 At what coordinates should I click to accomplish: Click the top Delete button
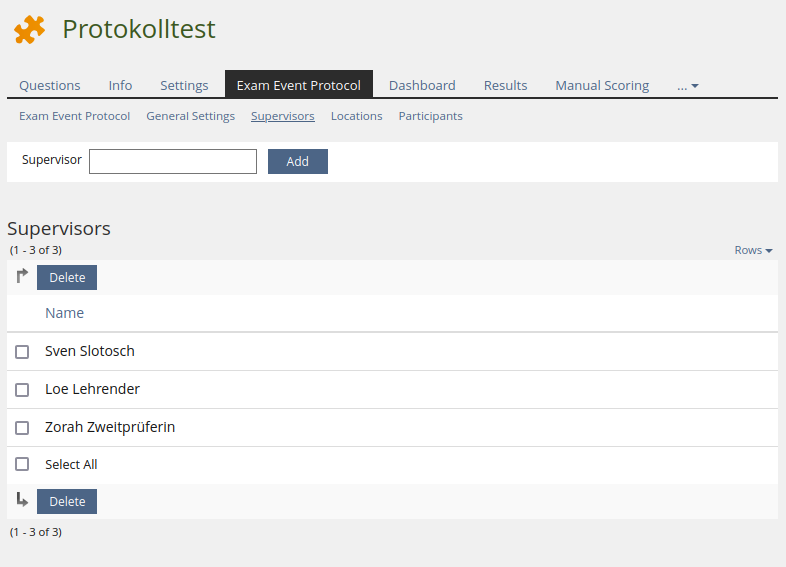click(x=67, y=278)
